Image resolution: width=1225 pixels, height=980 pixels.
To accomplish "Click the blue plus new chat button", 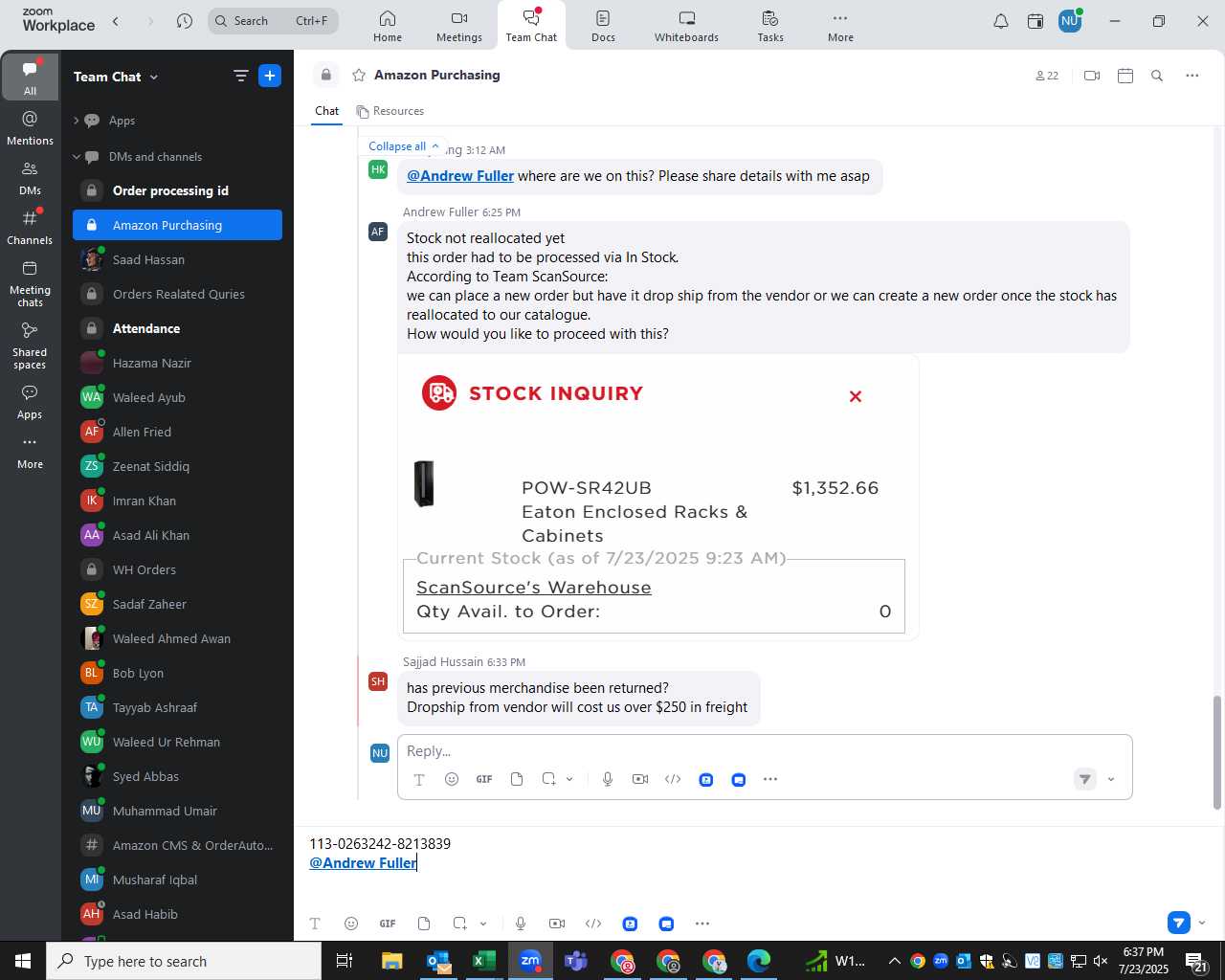I will pyautogui.click(x=270, y=76).
